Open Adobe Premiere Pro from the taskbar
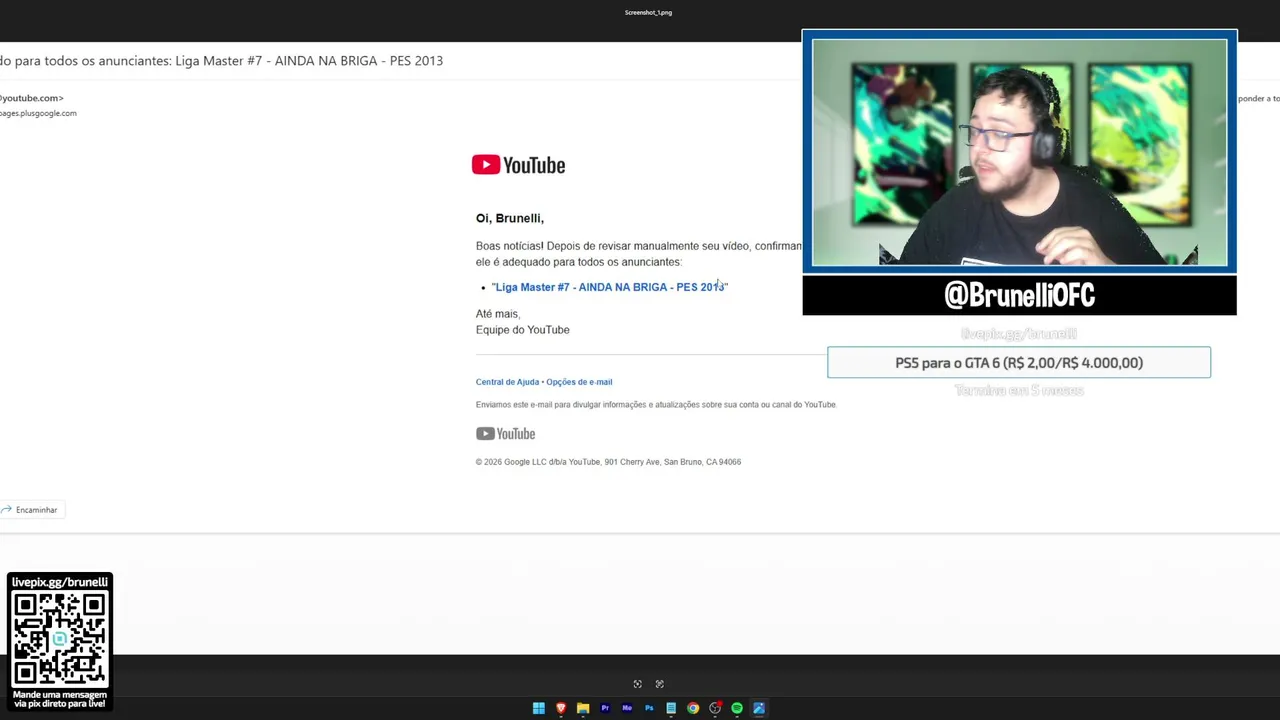This screenshot has height=720, width=1280. [x=605, y=708]
